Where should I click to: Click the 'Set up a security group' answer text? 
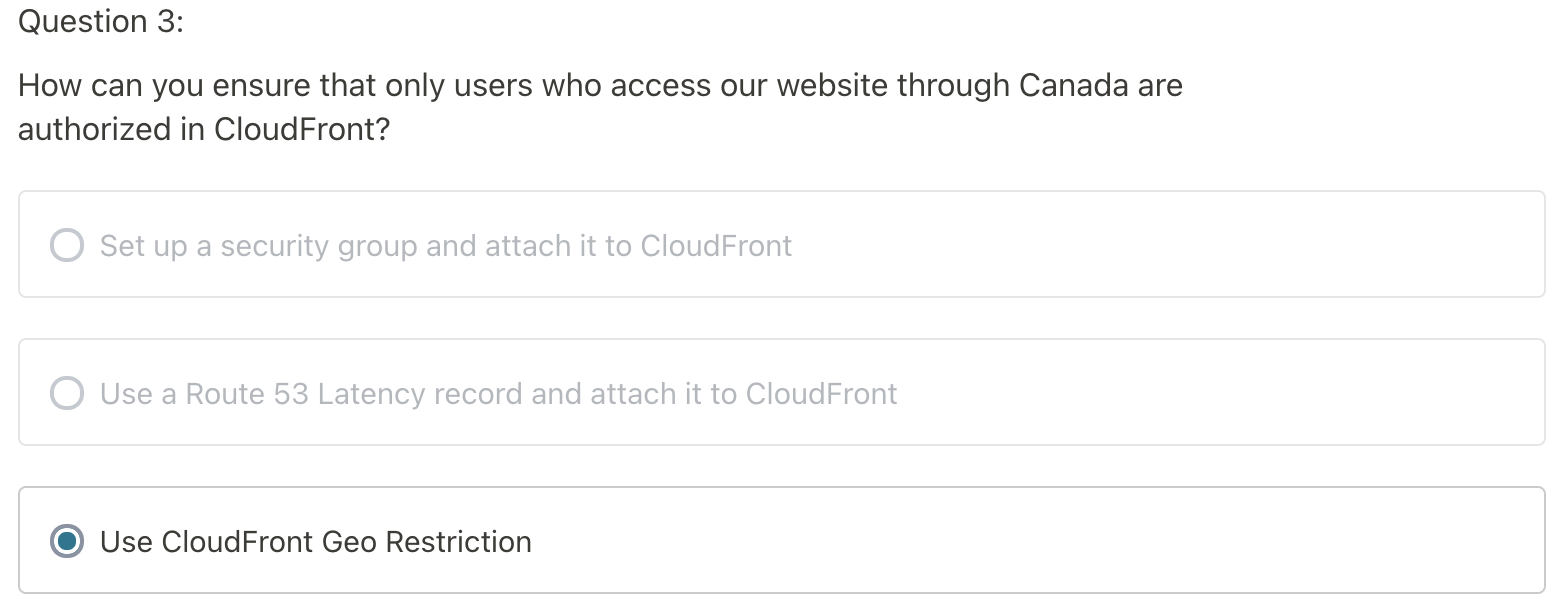pos(446,245)
